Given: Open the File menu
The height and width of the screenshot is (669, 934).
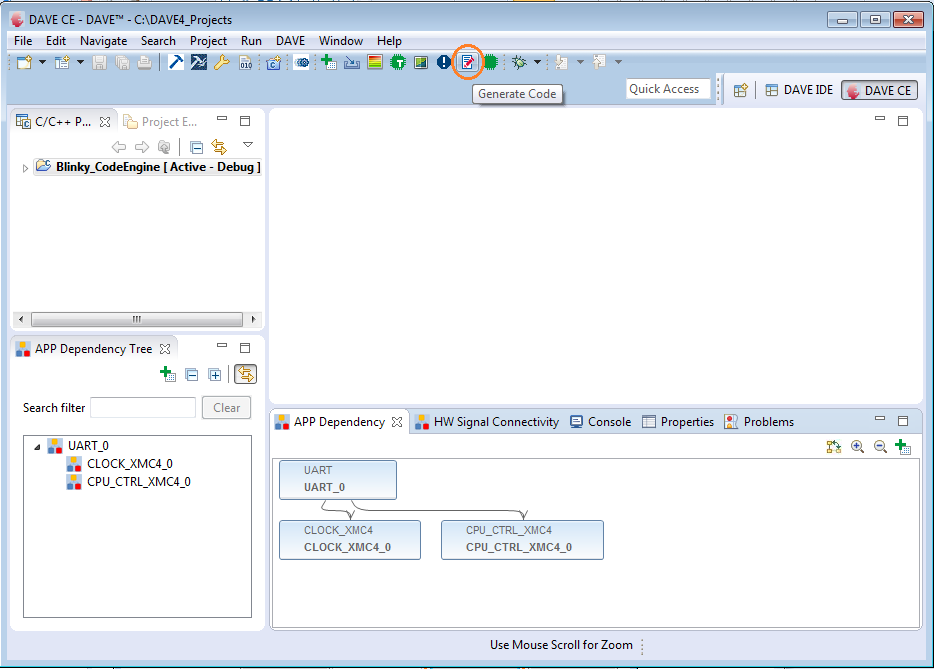Looking at the screenshot, I should [23, 41].
